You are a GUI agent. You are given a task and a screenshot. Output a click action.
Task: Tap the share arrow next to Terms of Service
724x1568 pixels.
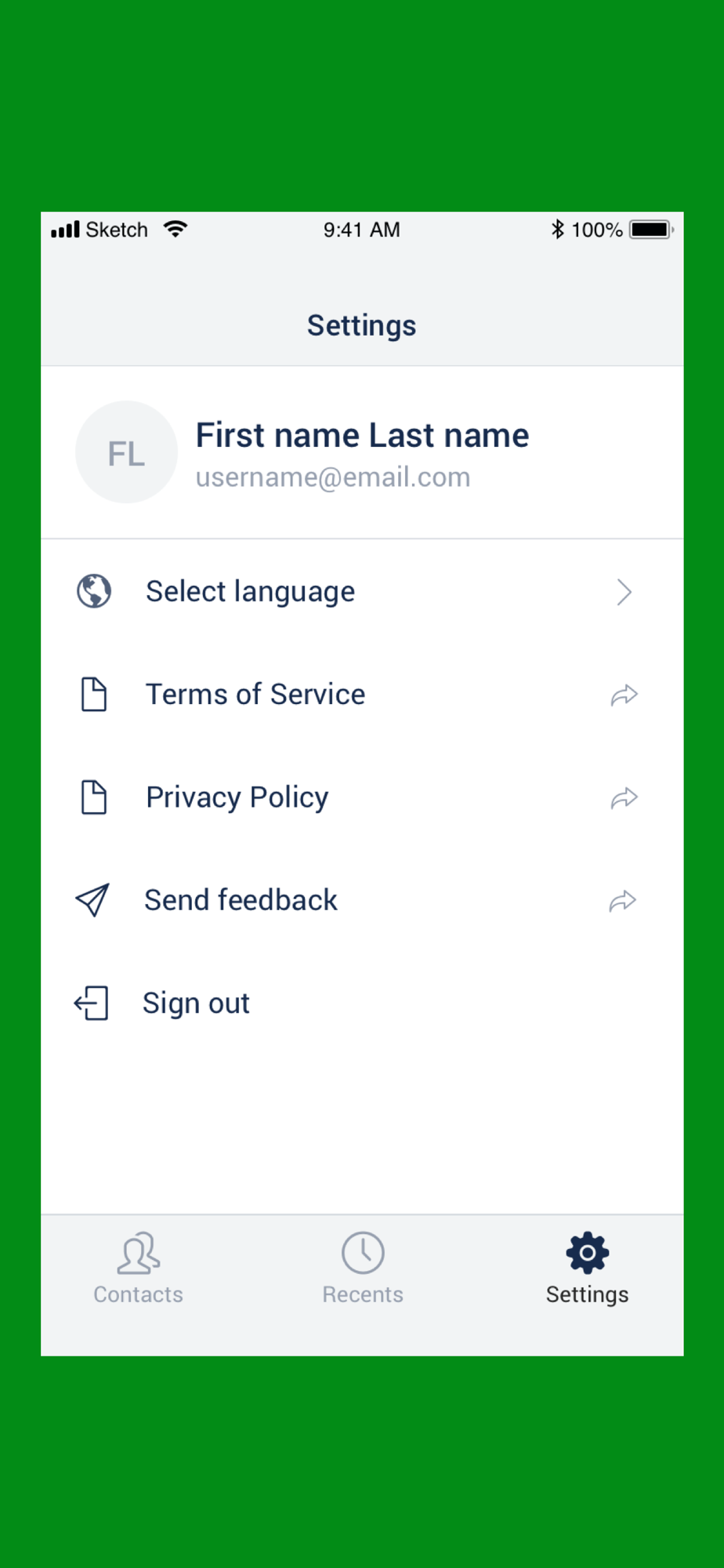pyautogui.click(x=624, y=695)
